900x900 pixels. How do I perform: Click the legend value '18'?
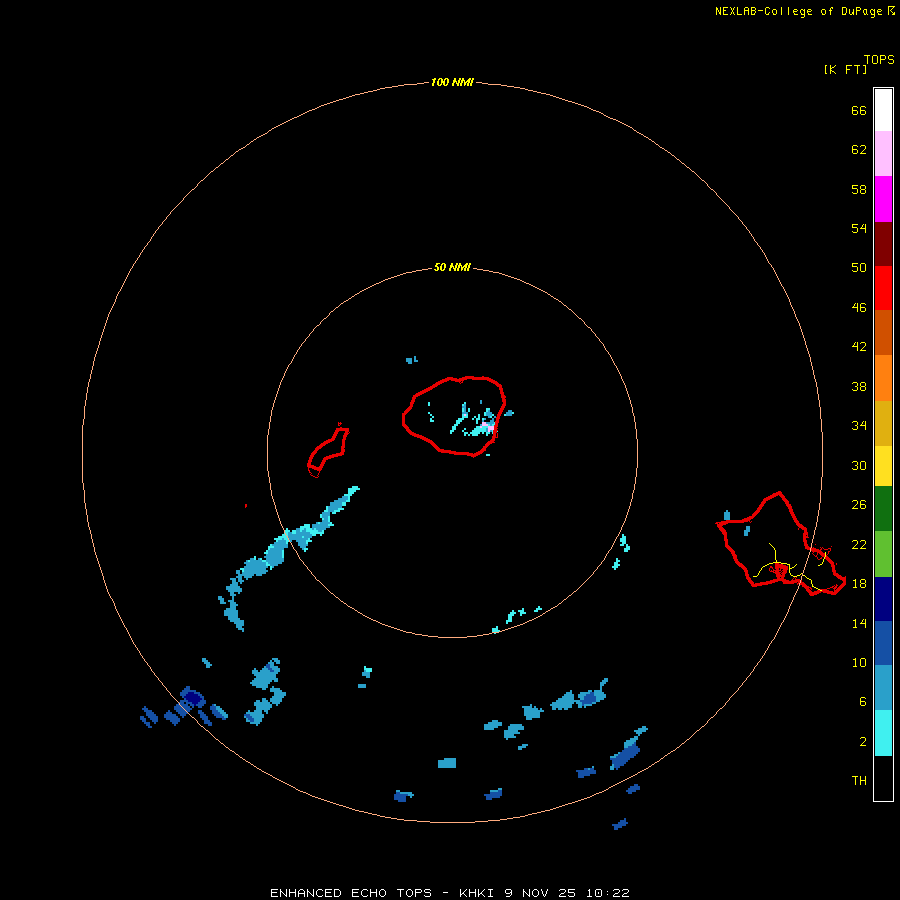[x=859, y=583]
